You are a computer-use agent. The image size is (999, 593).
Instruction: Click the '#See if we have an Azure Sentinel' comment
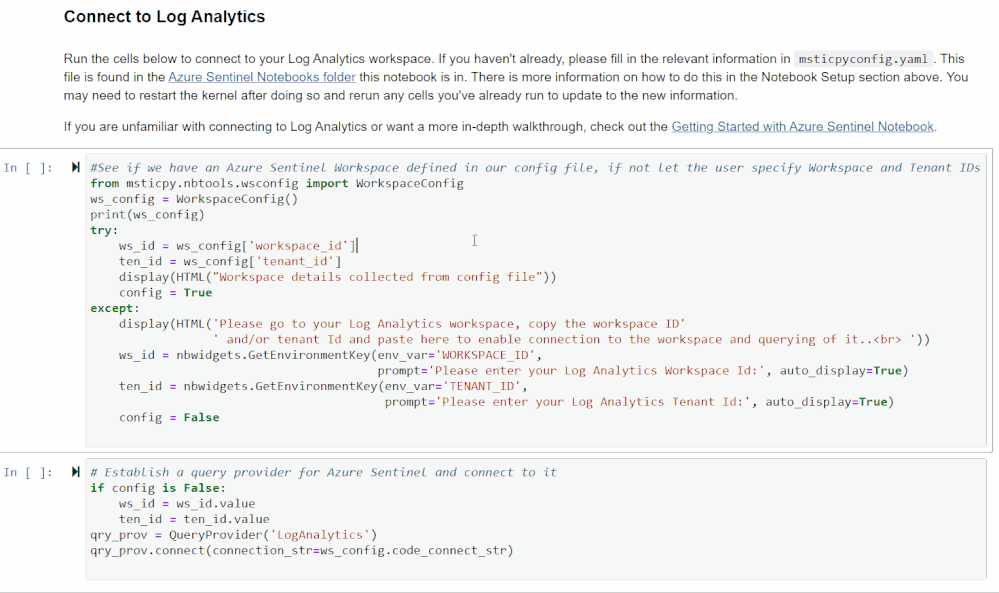click(535, 168)
